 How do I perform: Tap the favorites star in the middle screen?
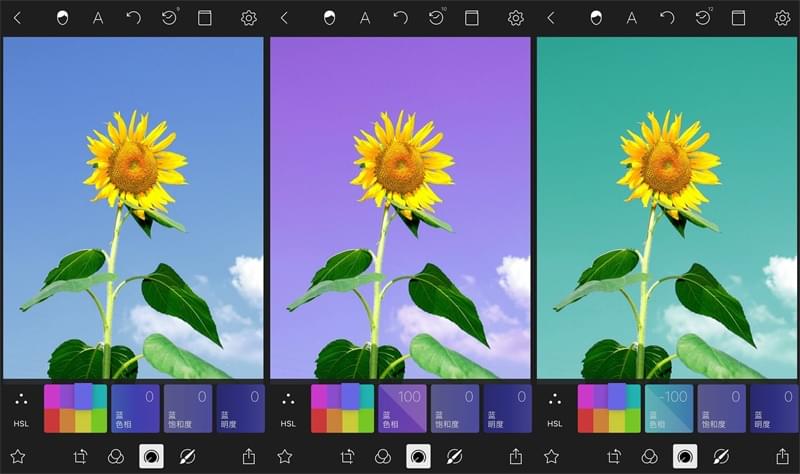pyautogui.click(x=284, y=456)
